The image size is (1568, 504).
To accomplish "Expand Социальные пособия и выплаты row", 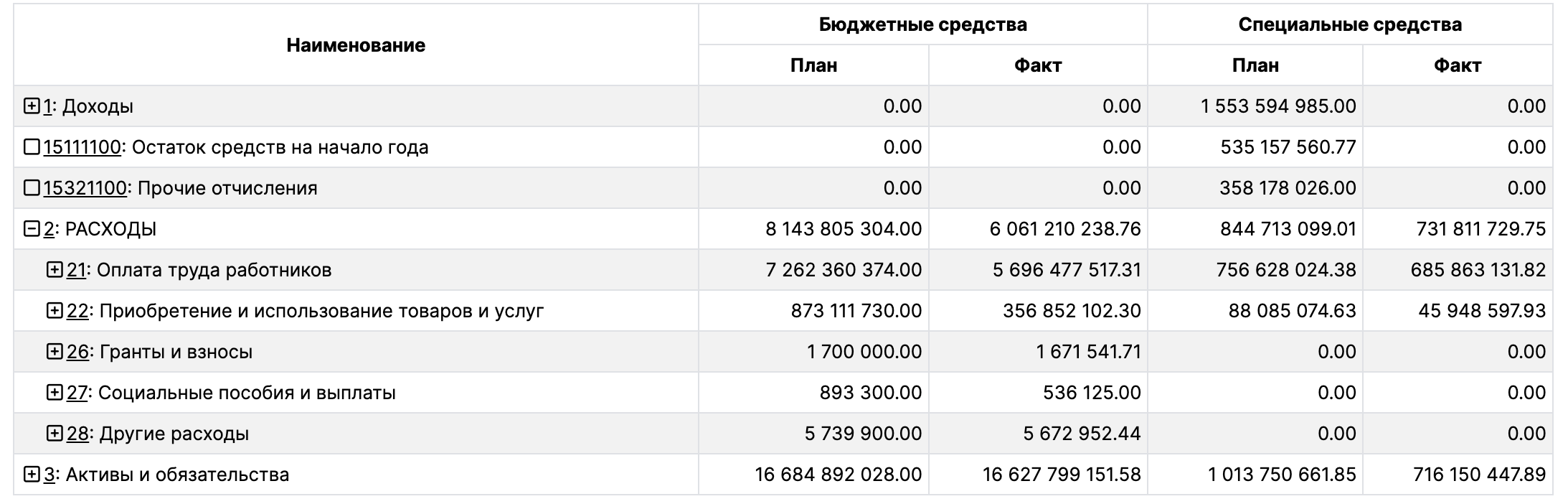I will tap(55, 393).
